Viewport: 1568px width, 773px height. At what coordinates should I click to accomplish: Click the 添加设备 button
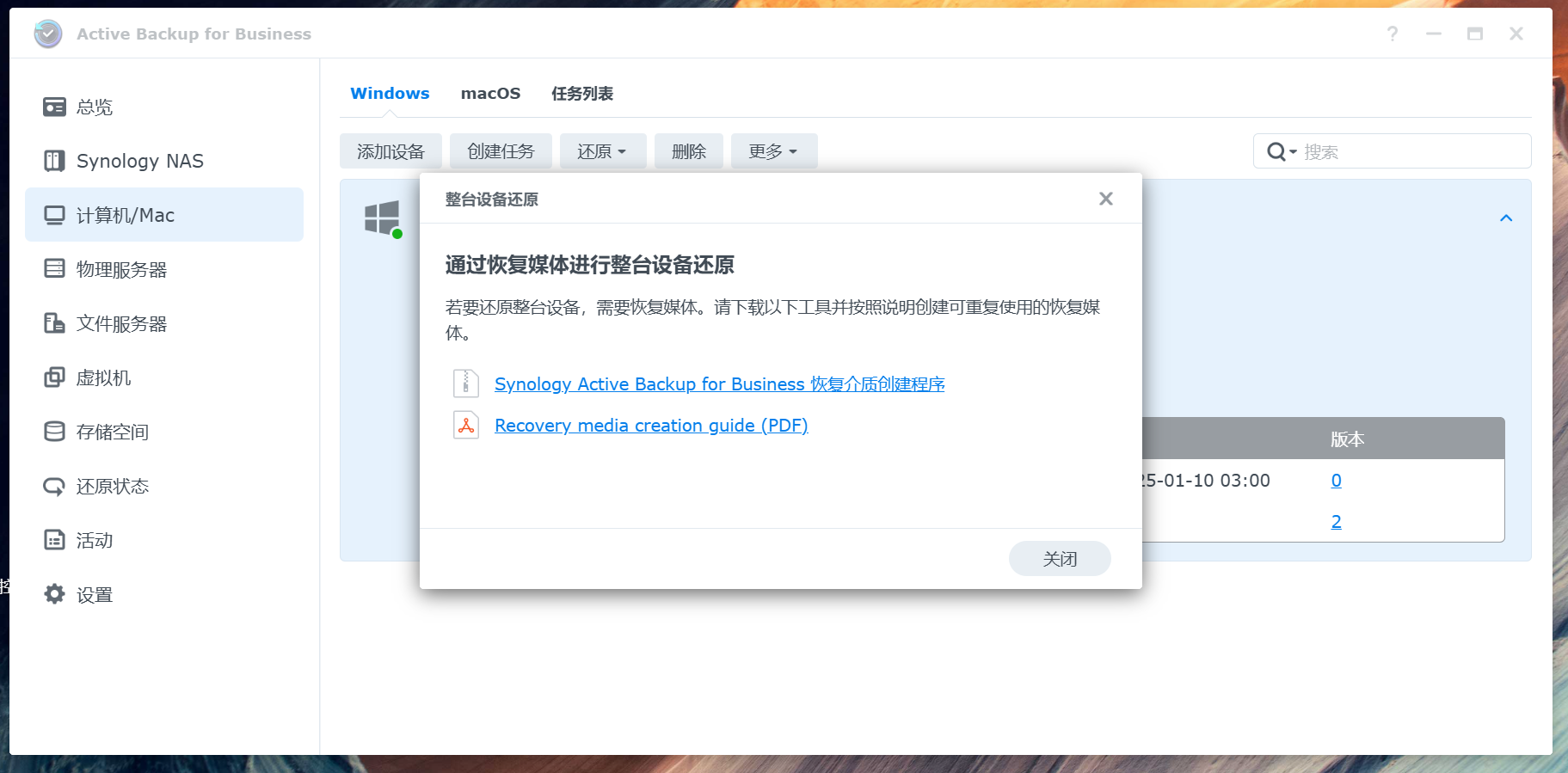point(390,151)
